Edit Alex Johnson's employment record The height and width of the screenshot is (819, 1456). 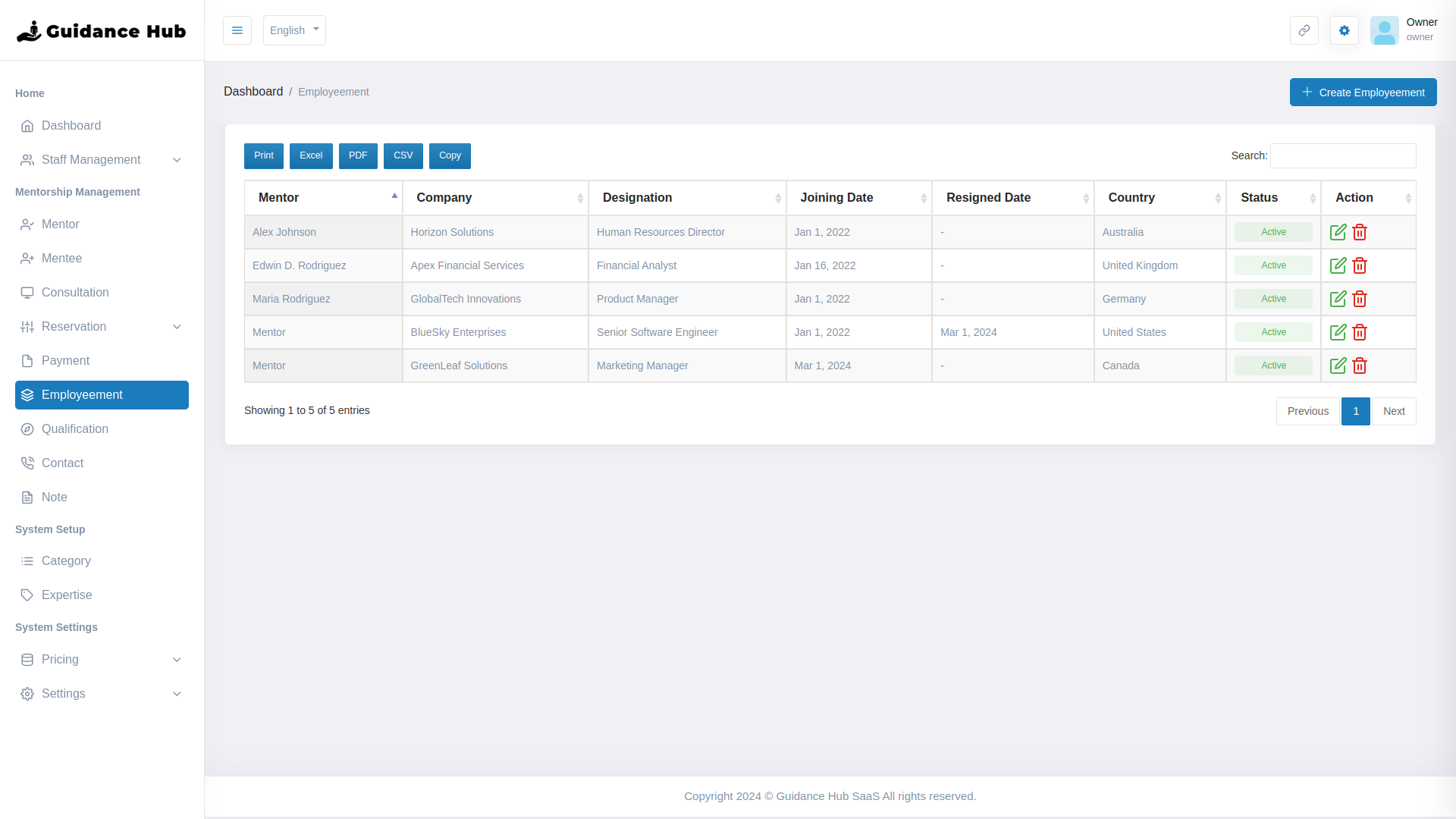point(1338,232)
